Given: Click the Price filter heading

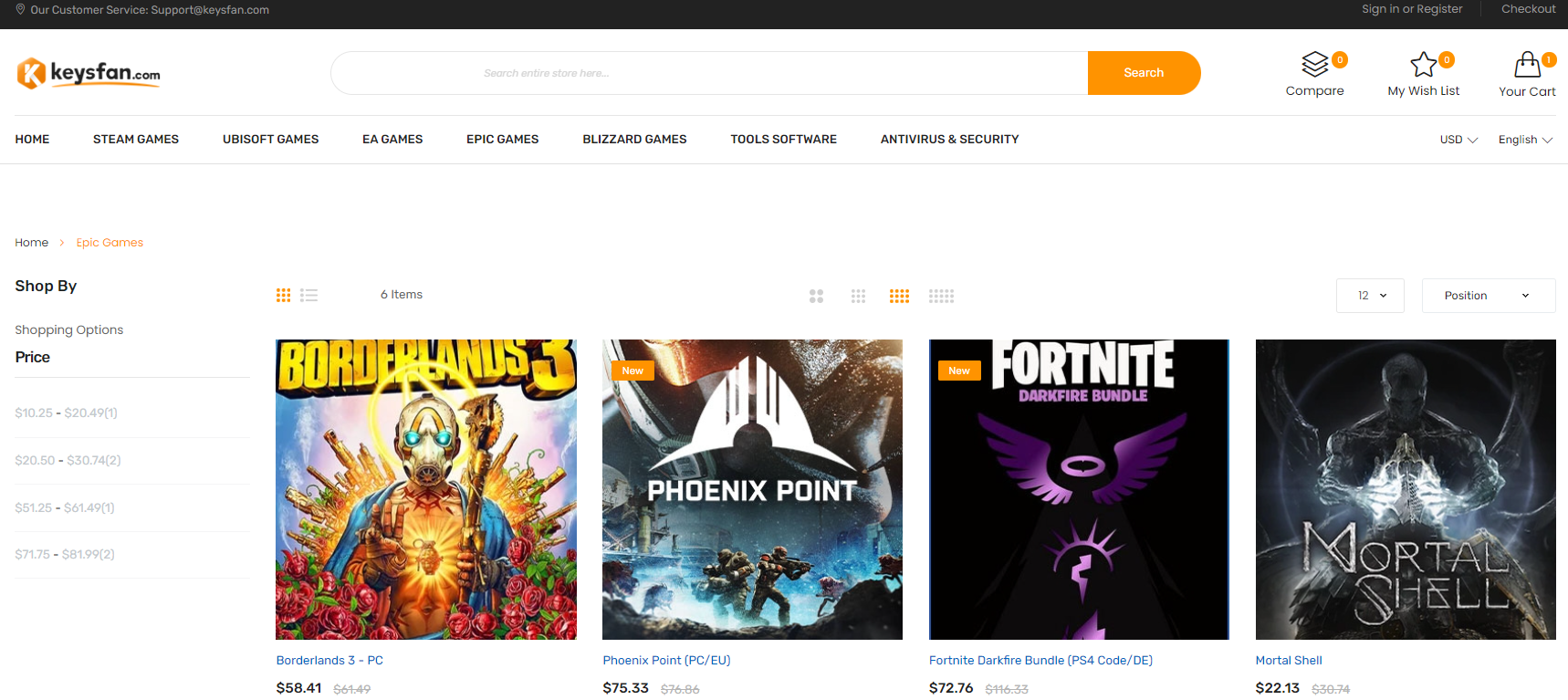Looking at the screenshot, I should (33, 358).
